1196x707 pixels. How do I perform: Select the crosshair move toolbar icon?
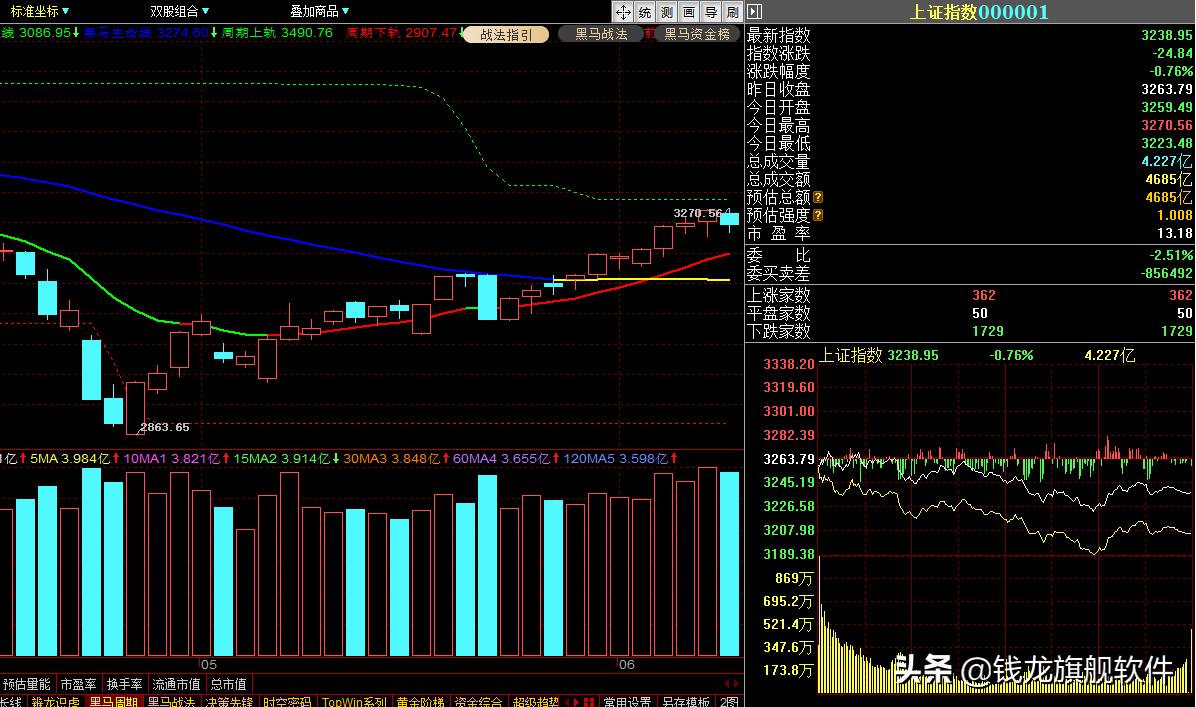623,12
